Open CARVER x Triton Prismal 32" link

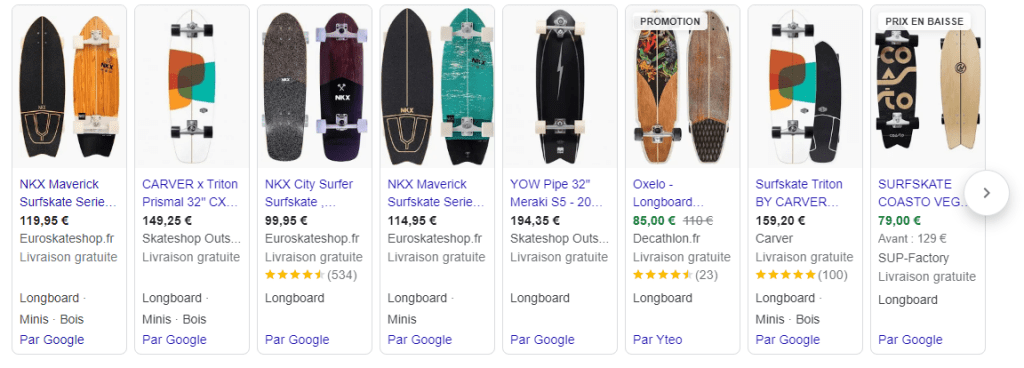coord(191,193)
